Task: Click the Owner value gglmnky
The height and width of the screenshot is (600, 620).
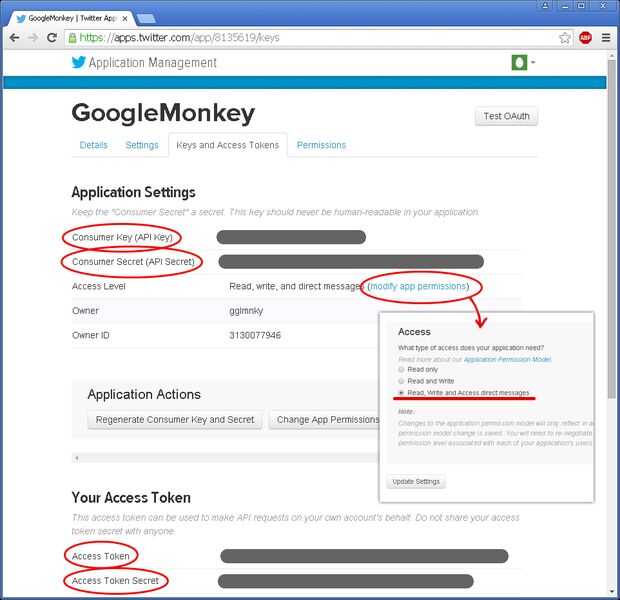Action: coord(246,311)
